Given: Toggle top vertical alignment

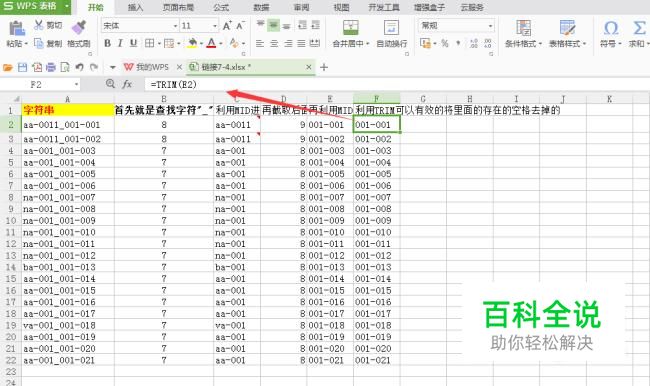Looking at the screenshot, I should (x=260, y=25).
